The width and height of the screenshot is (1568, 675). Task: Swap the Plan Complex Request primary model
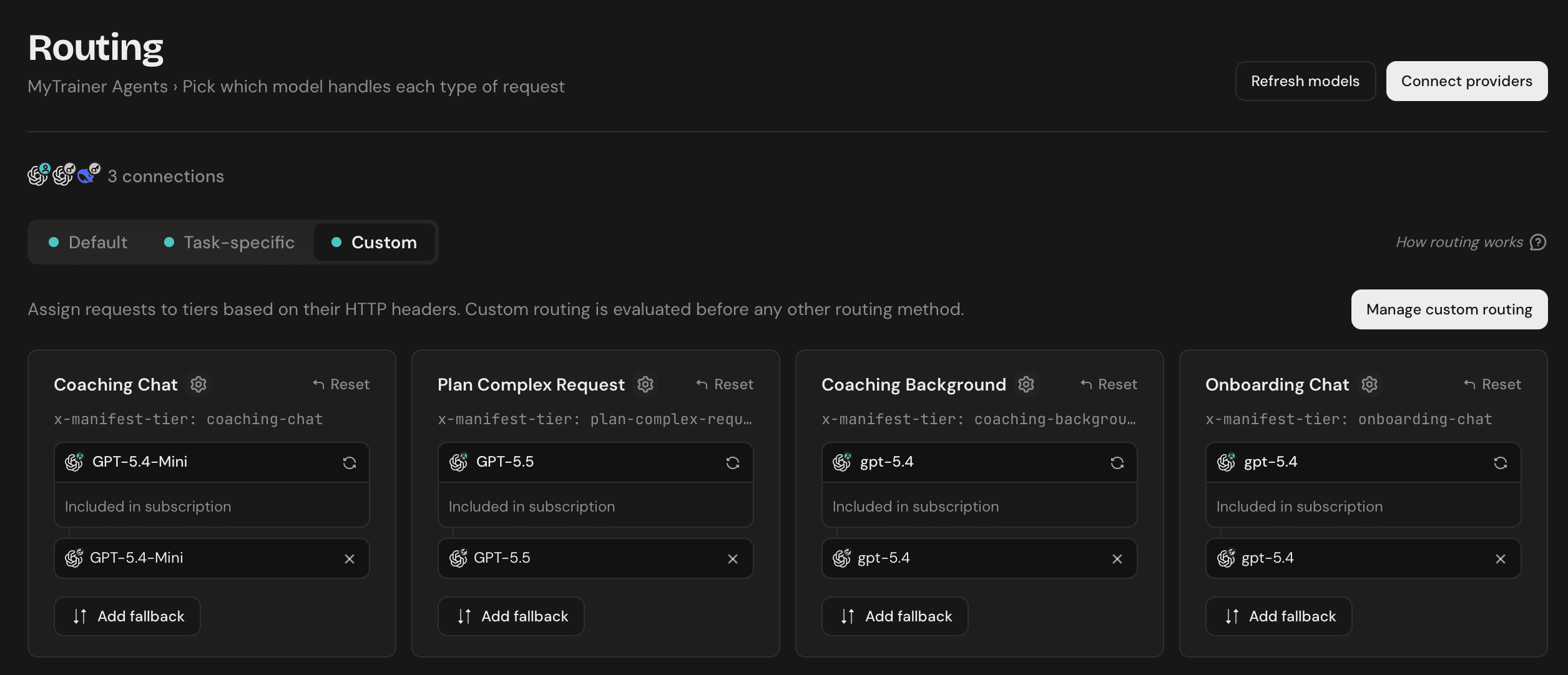tap(733, 462)
